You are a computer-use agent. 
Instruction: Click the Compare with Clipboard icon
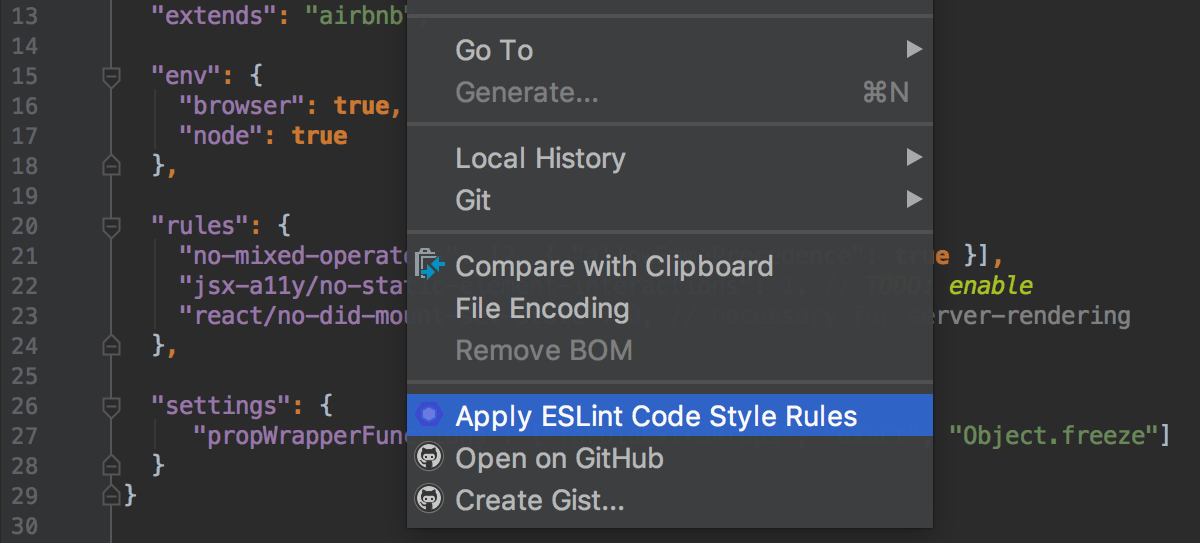429,266
